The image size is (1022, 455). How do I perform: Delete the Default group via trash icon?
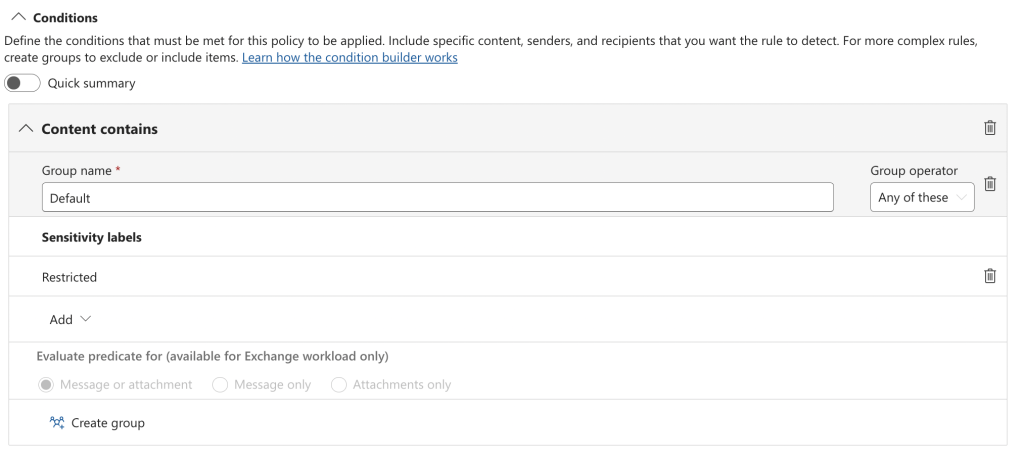(x=990, y=184)
